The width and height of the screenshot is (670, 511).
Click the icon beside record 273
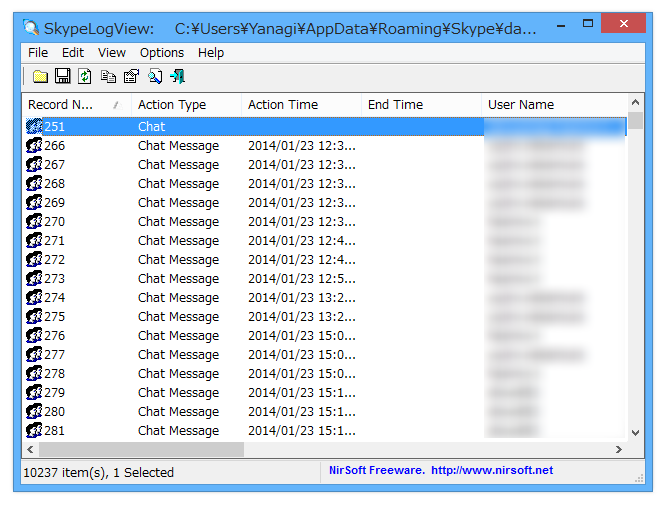click(x=34, y=279)
